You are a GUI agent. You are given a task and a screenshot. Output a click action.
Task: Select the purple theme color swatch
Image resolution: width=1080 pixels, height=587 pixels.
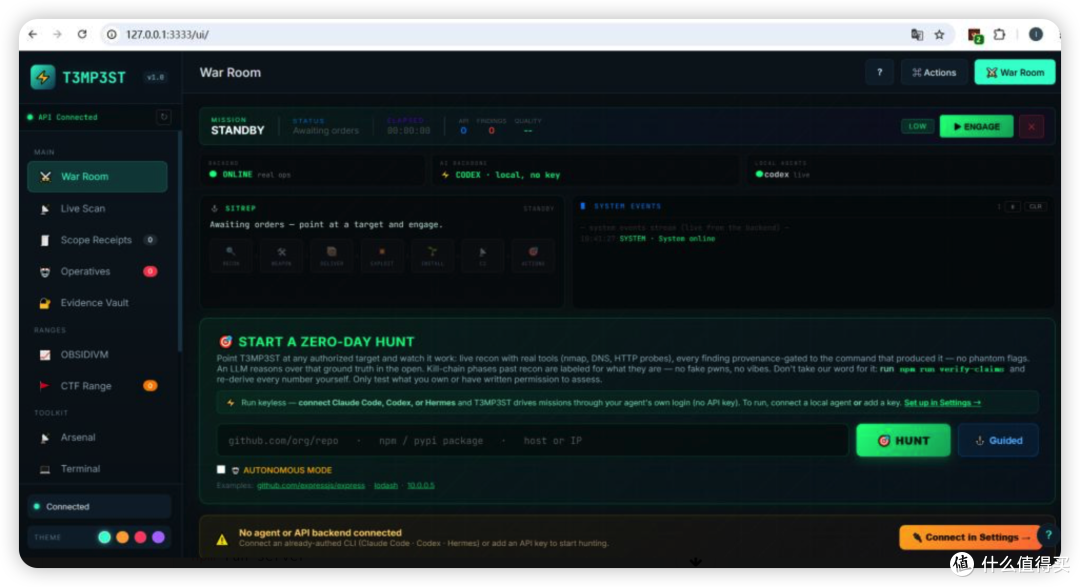point(158,537)
